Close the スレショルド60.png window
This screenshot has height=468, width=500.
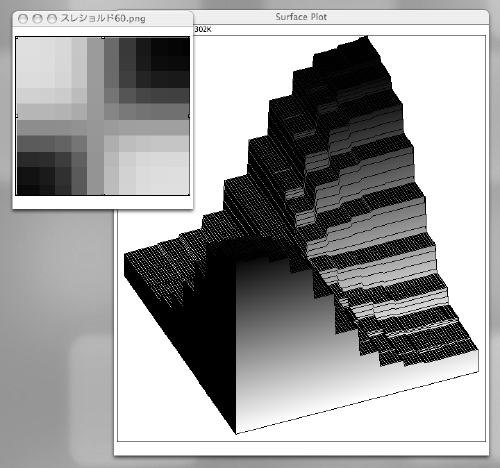click(x=23, y=19)
